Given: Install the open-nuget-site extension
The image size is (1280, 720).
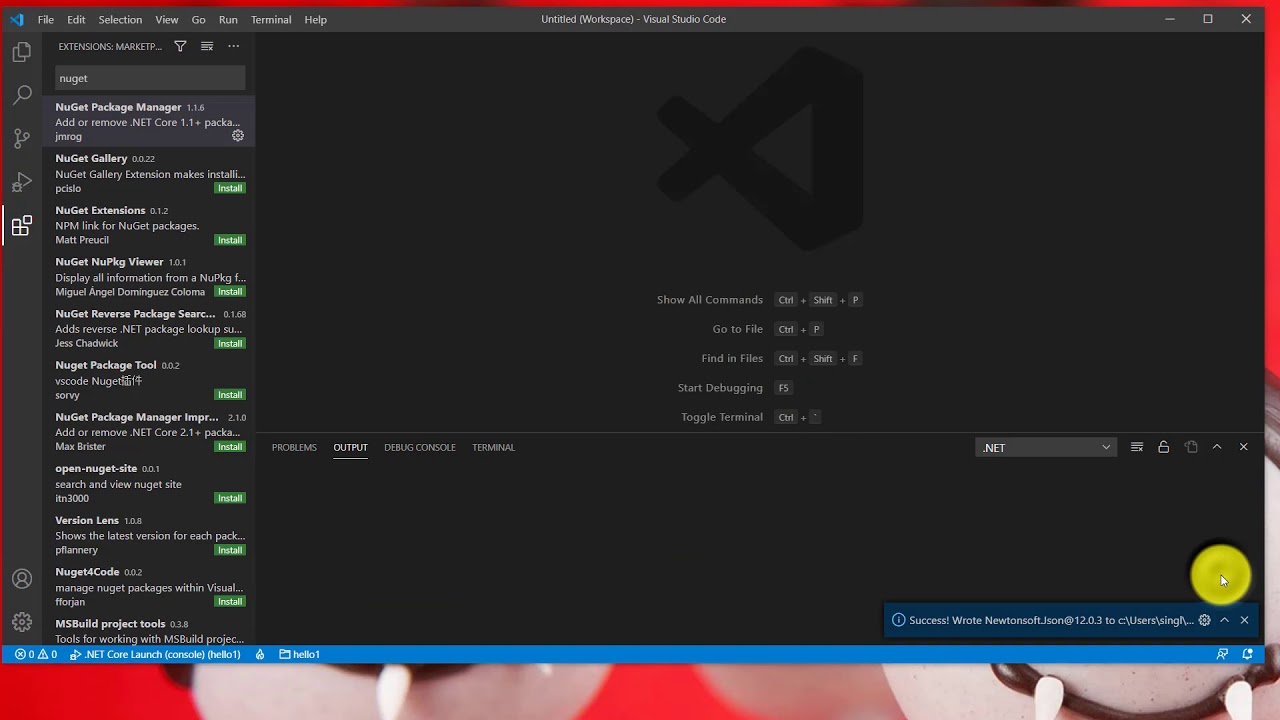Looking at the screenshot, I should pyautogui.click(x=230, y=498).
